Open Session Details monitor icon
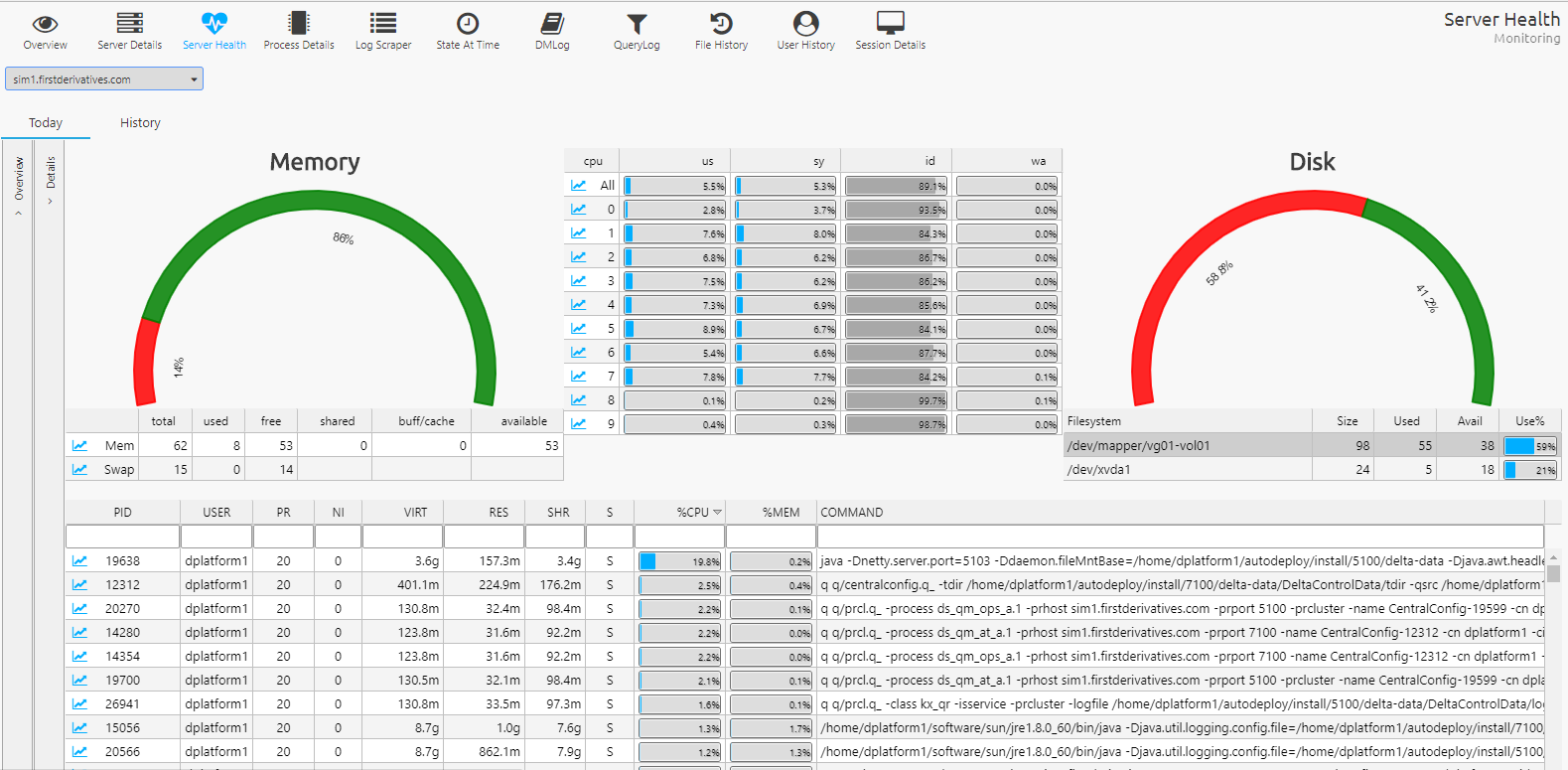 coord(891,23)
